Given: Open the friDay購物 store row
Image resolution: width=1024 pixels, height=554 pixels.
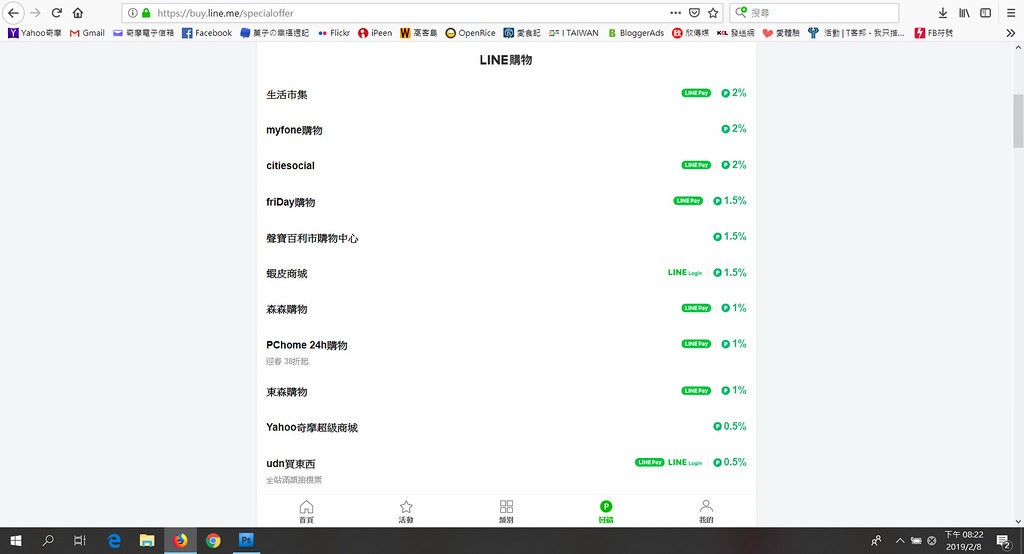Looking at the screenshot, I should pos(506,202).
